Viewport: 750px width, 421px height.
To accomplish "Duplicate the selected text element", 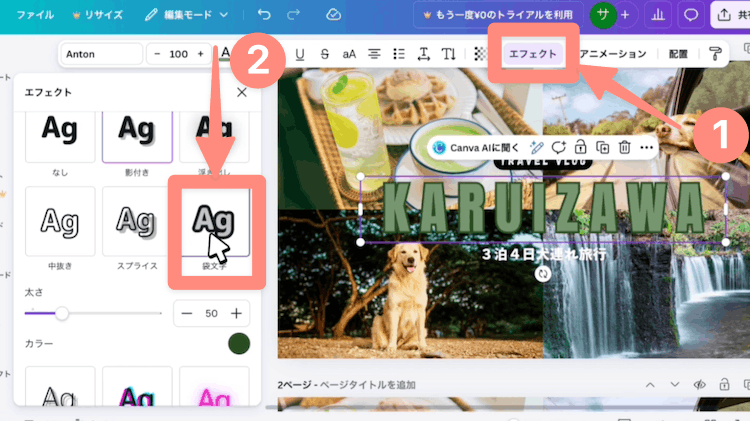I will coord(603,148).
